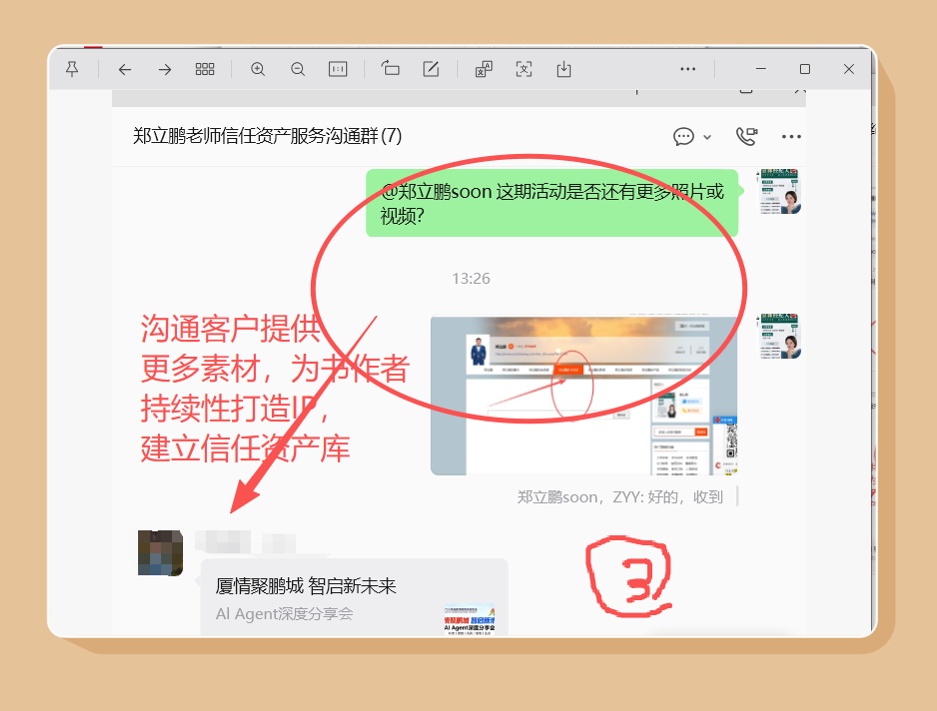
Task: Save the image via download icon
Action: 564,69
